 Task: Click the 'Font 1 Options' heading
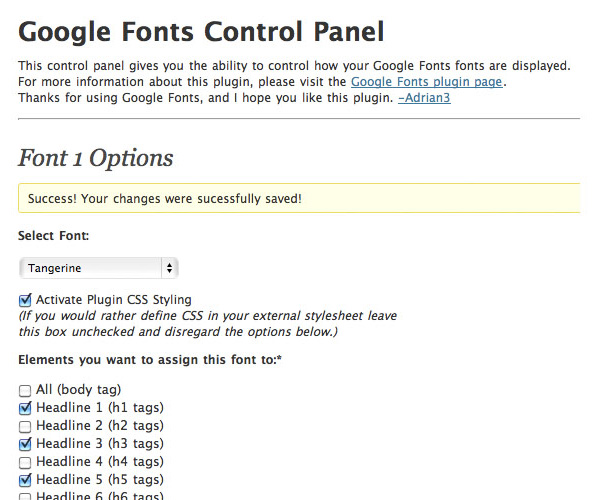click(x=96, y=158)
